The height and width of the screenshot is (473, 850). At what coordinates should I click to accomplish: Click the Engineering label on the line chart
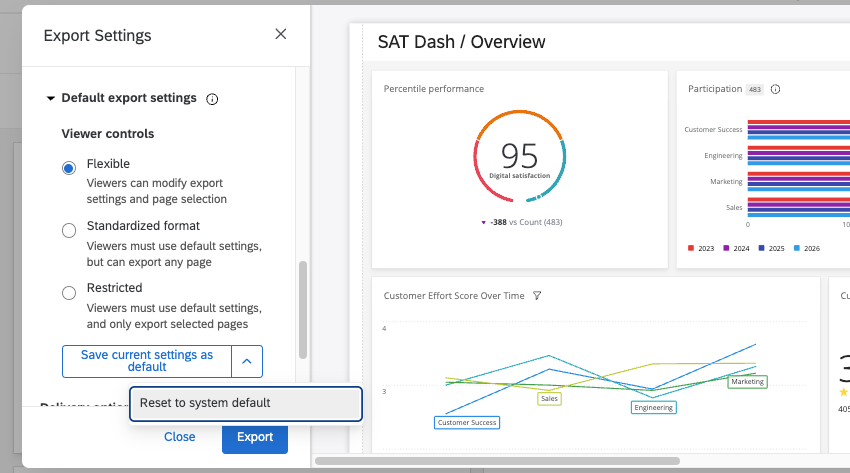(653, 407)
